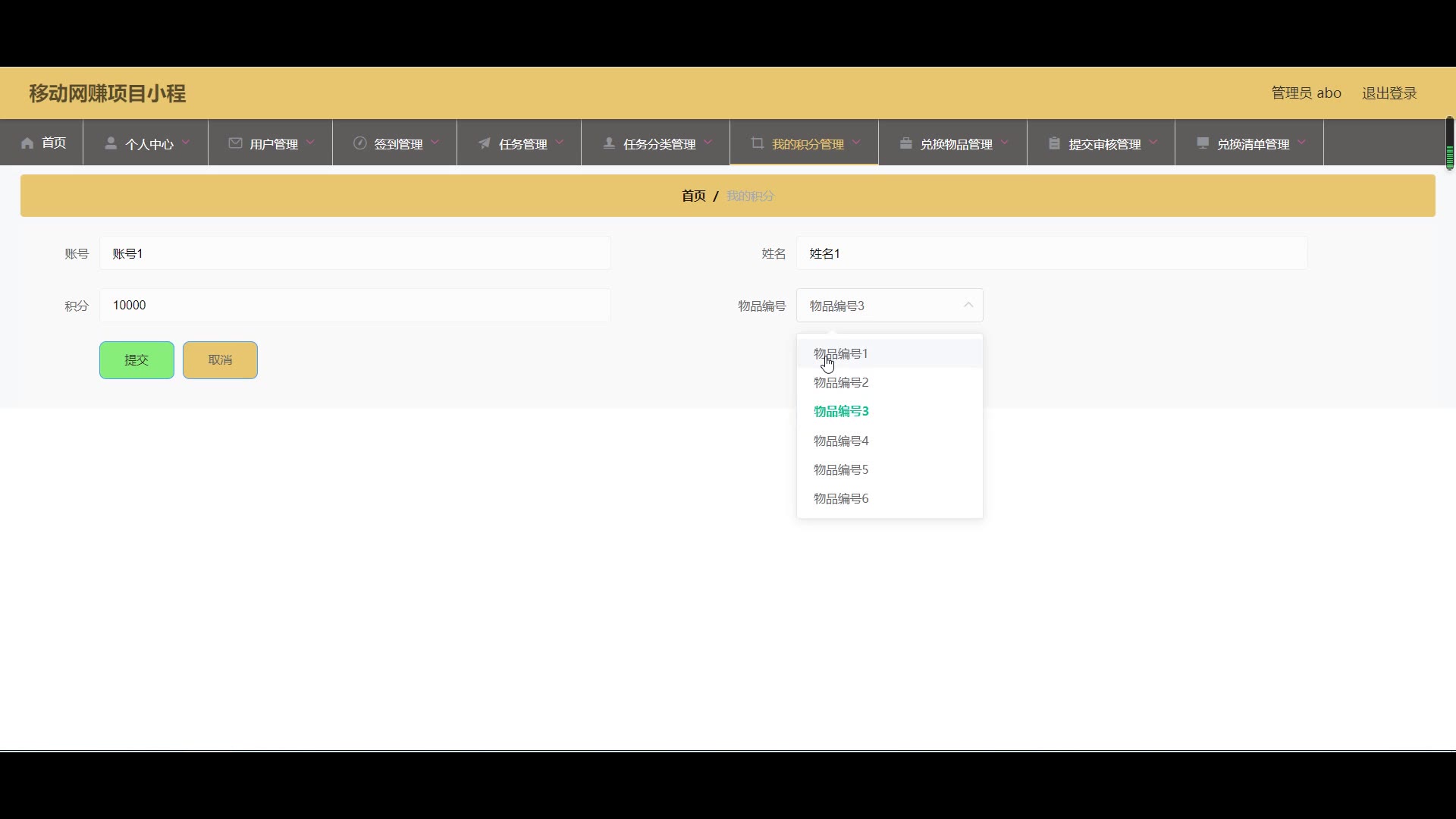
Task: Expand the 个人中心 chevron arrow
Action: pos(186,143)
